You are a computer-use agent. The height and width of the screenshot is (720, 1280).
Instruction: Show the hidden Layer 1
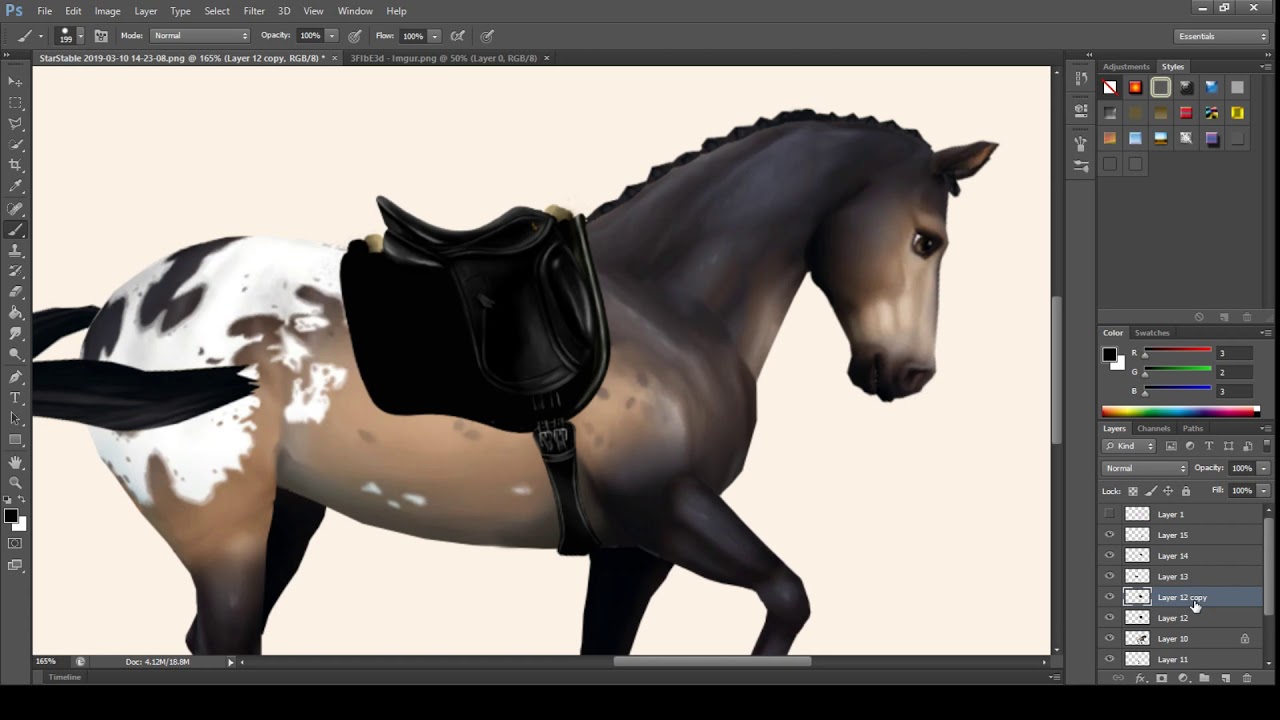pos(1109,514)
